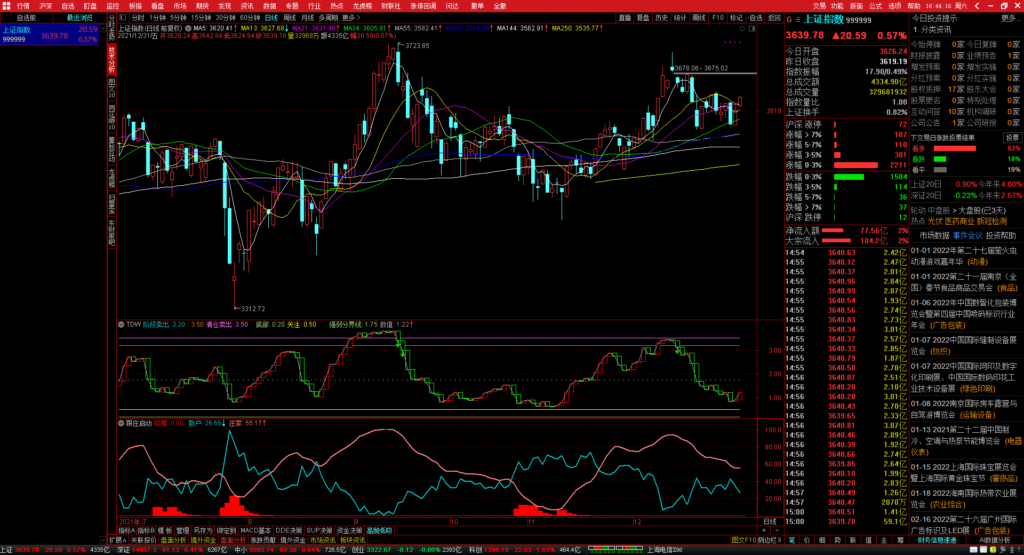This screenshot has height=555, width=1024.
Task: Toggle 自选 watchlist for this index
Action: [755, 18]
